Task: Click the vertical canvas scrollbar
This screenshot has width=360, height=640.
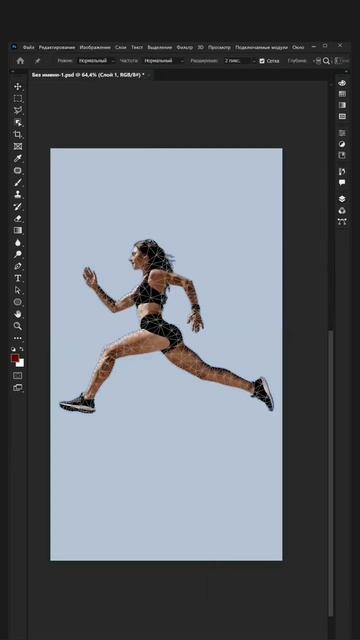Action: pos(330,473)
